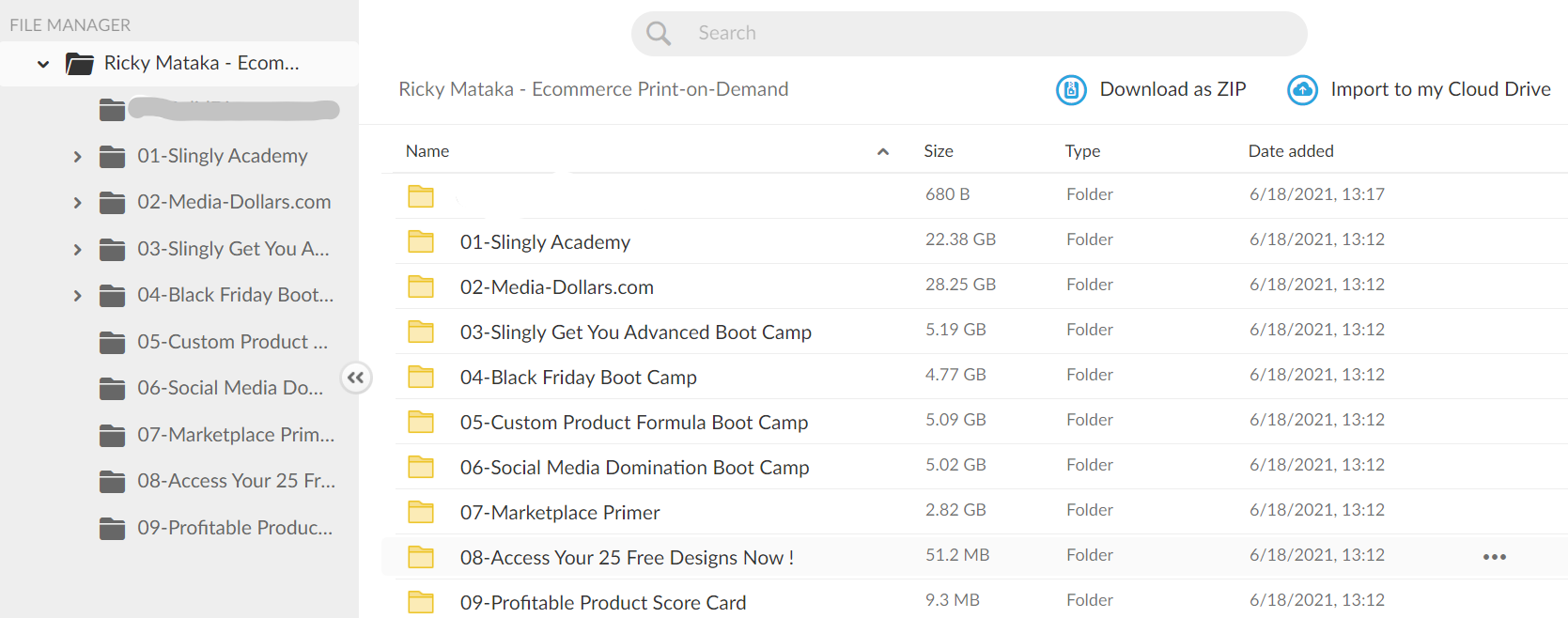
Task: Expand 01-Slingly Academy in sidebar tree
Action: [78, 157]
